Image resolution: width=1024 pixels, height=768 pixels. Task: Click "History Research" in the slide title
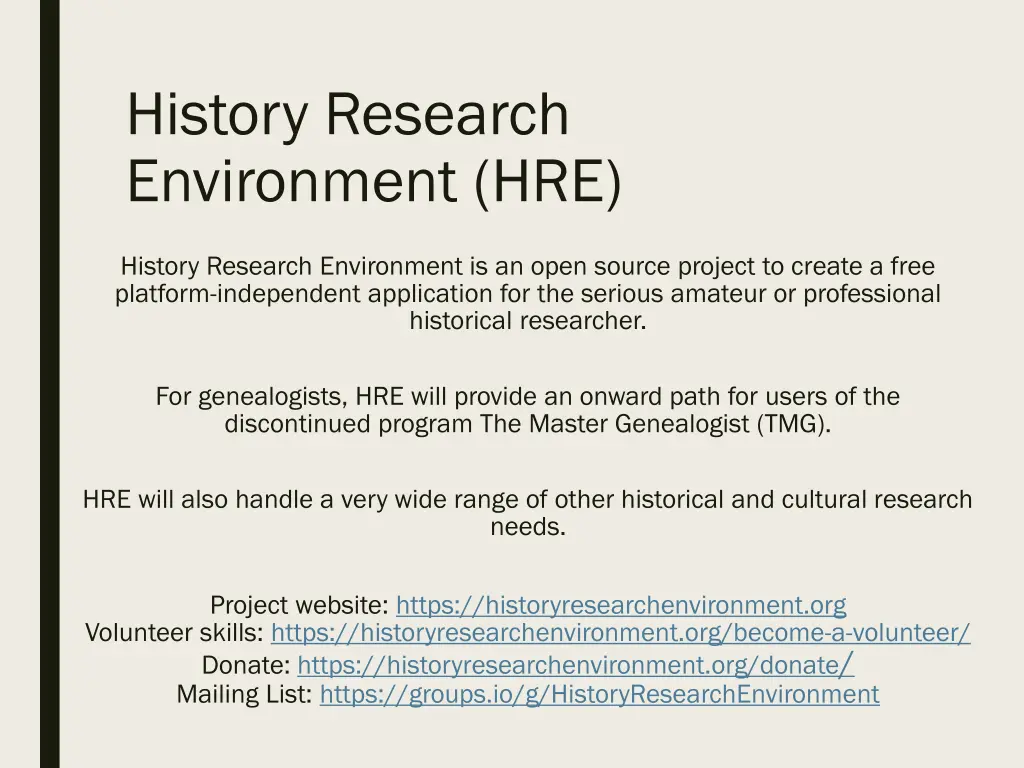click(x=347, y=115)
